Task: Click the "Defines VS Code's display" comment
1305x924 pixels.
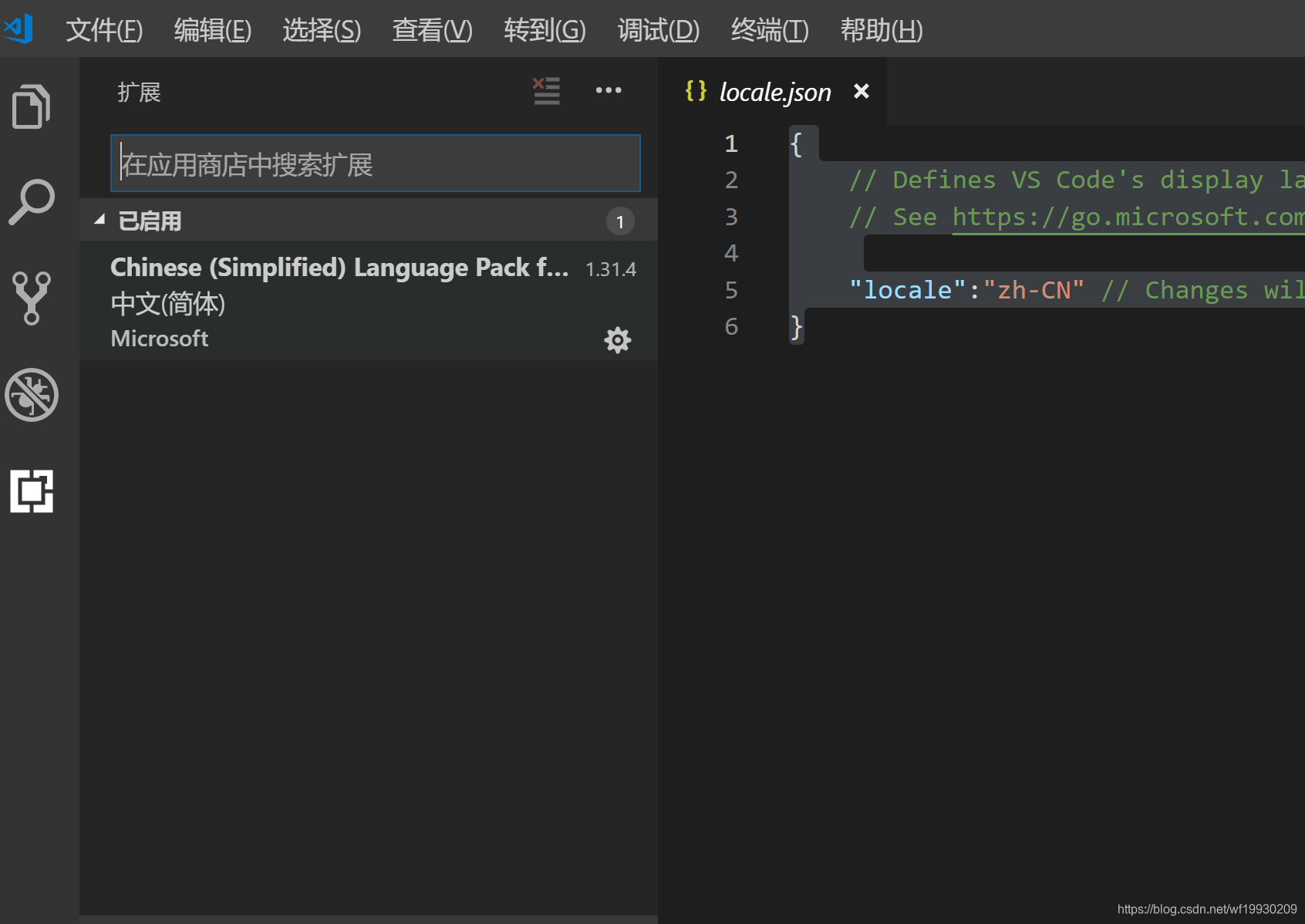Action: (x=1077, y=180)
